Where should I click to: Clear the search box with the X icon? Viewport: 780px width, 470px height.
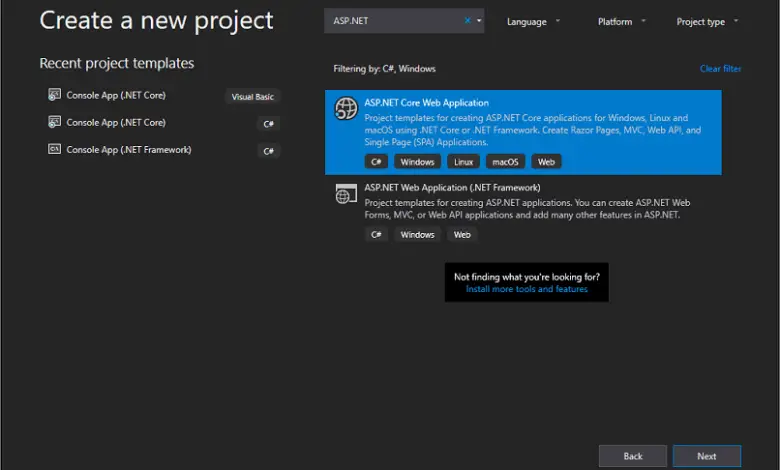click(x=468, y=21)
